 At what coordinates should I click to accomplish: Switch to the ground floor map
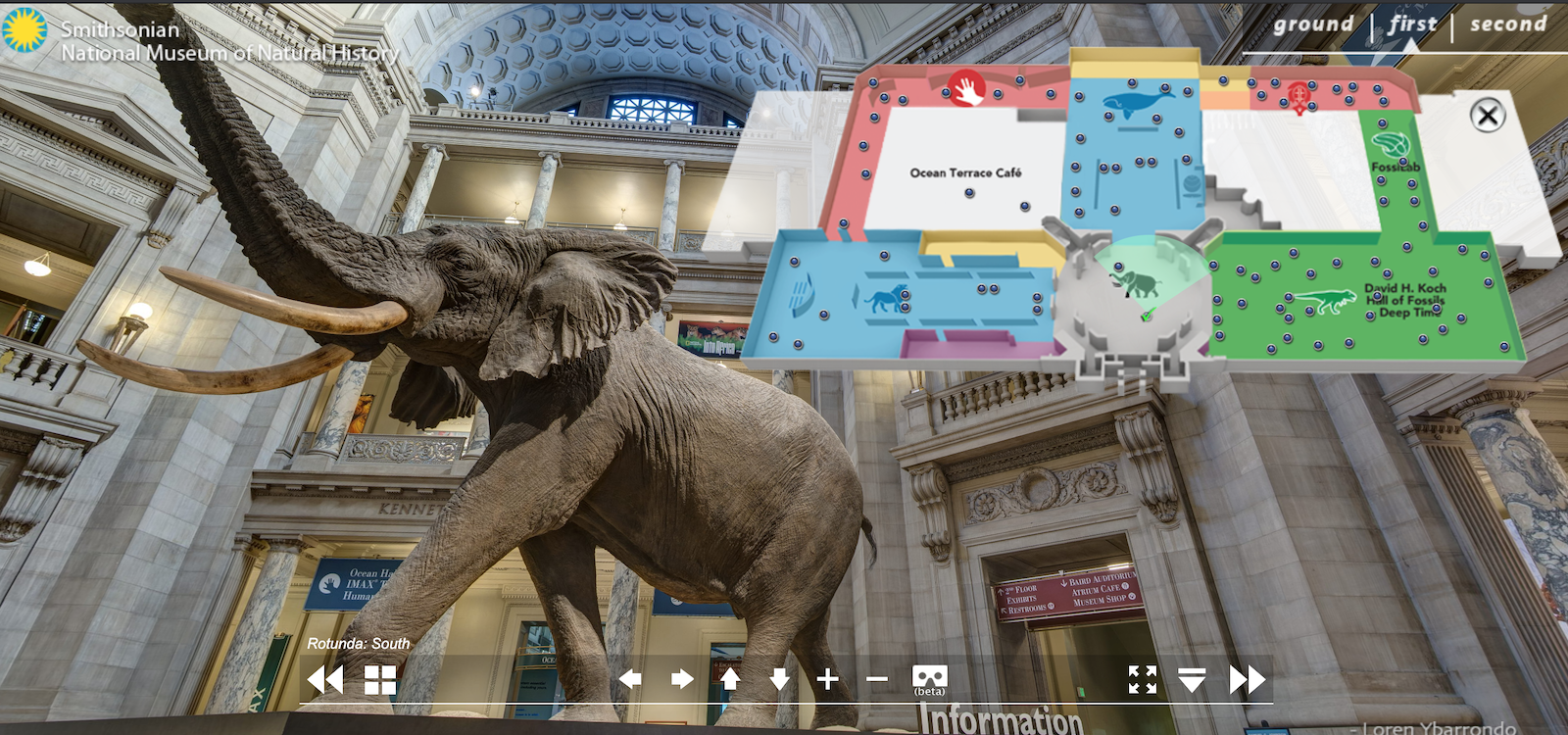(1313, 24)
